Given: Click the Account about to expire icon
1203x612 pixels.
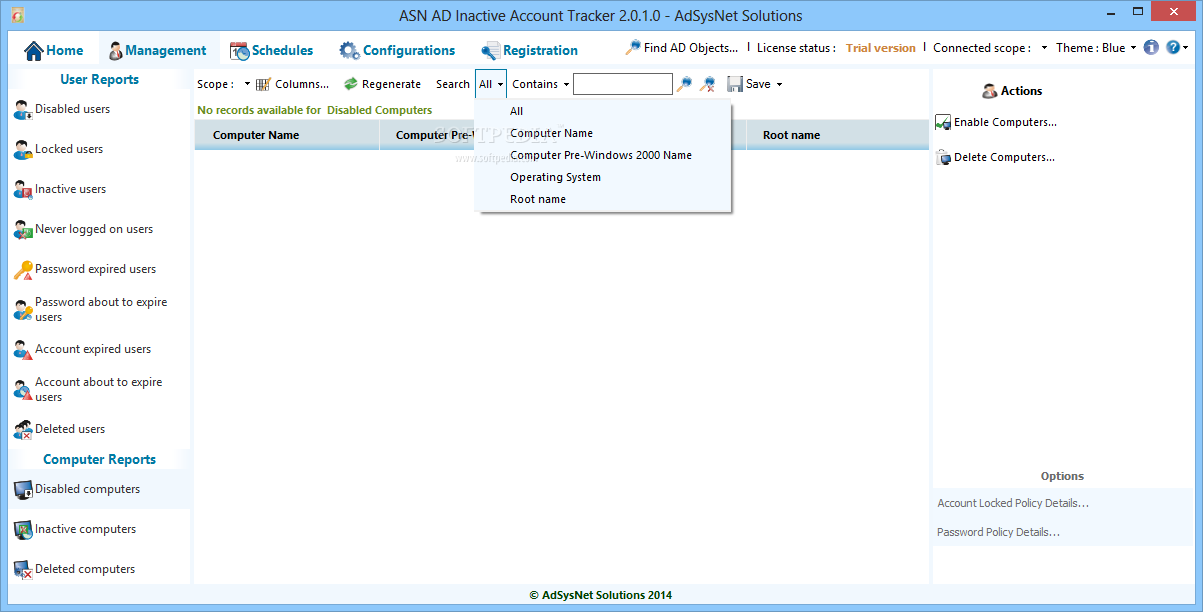Looking at the screenshot, I should (x=23, y=390).
